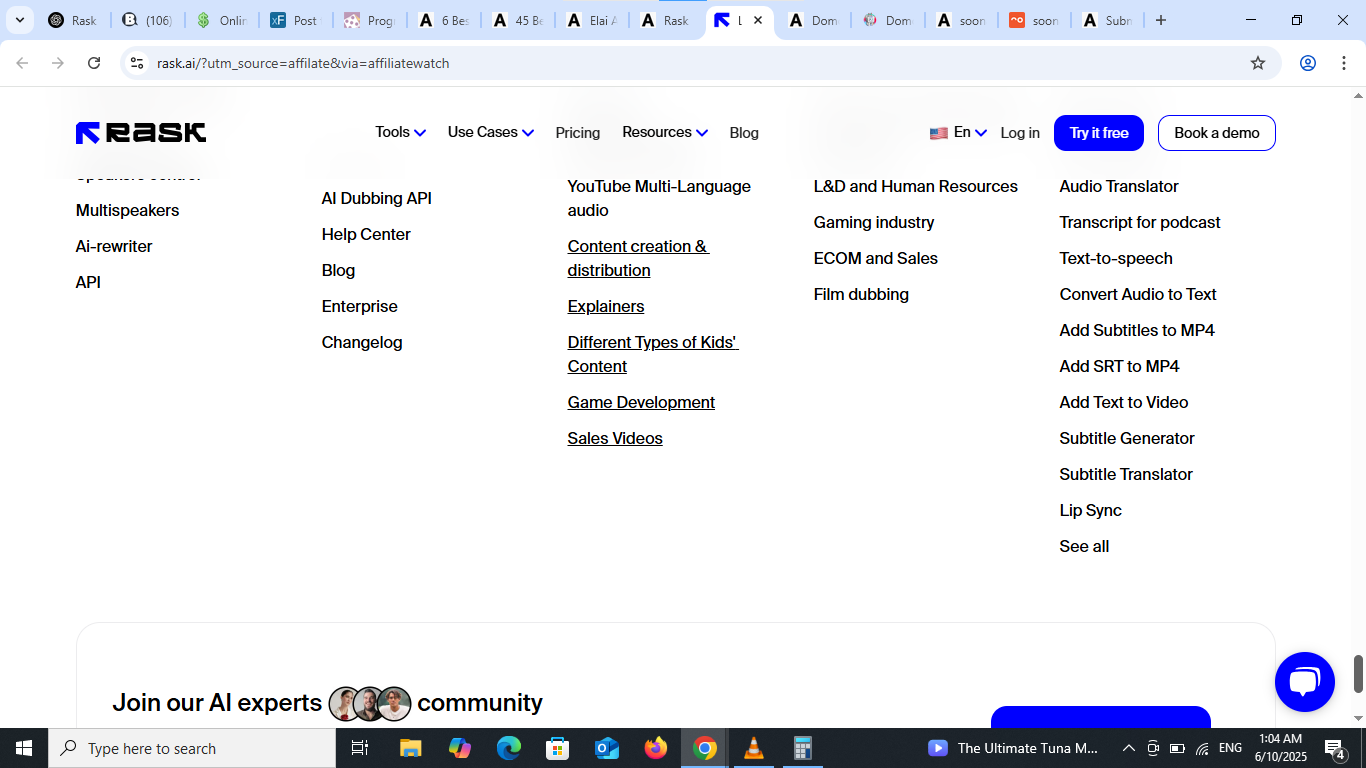
Task: Switch to the 'Post' browser tab
Action: (x=295, y=20)
